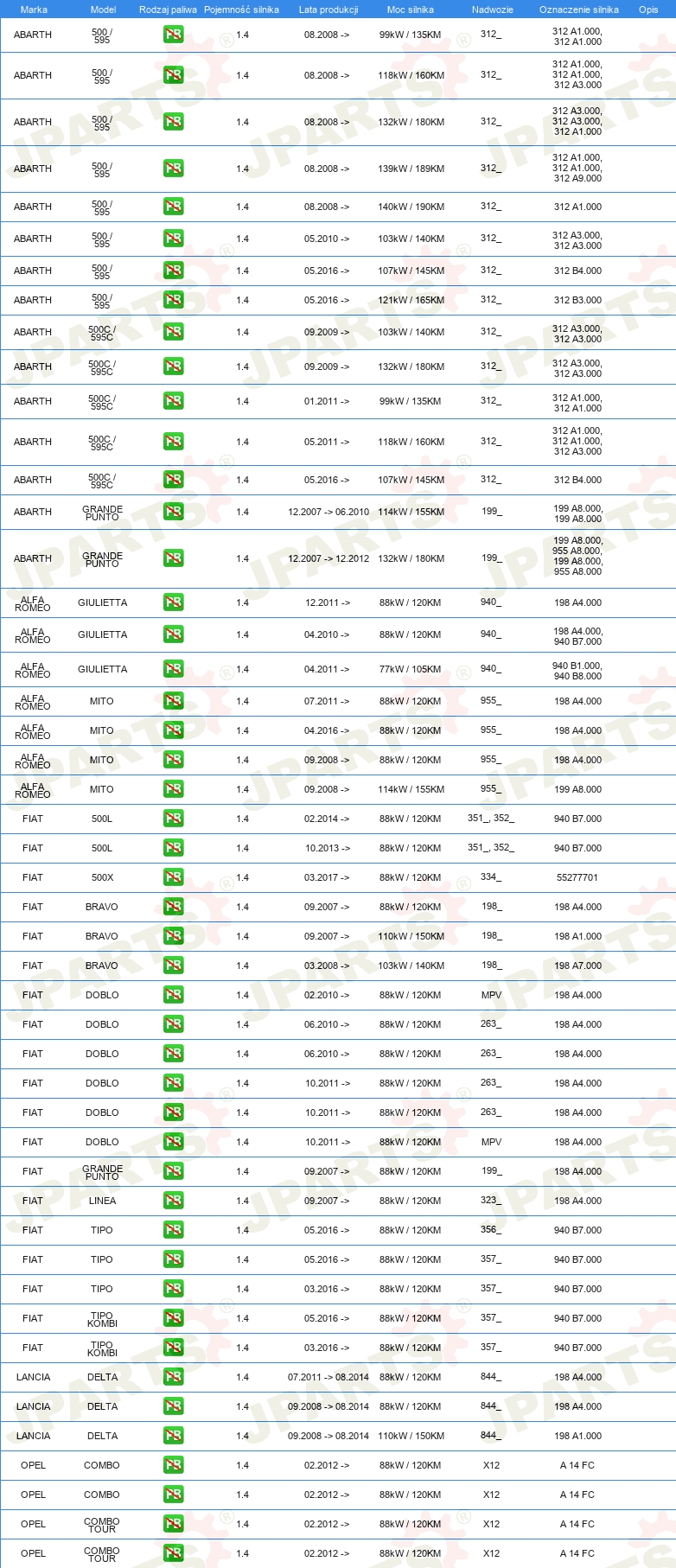The height and width of the screenshot is (1568, 676).
Task: Select engine code 55277701 cell
Action: pyautogui.click(x=577, y=877)
